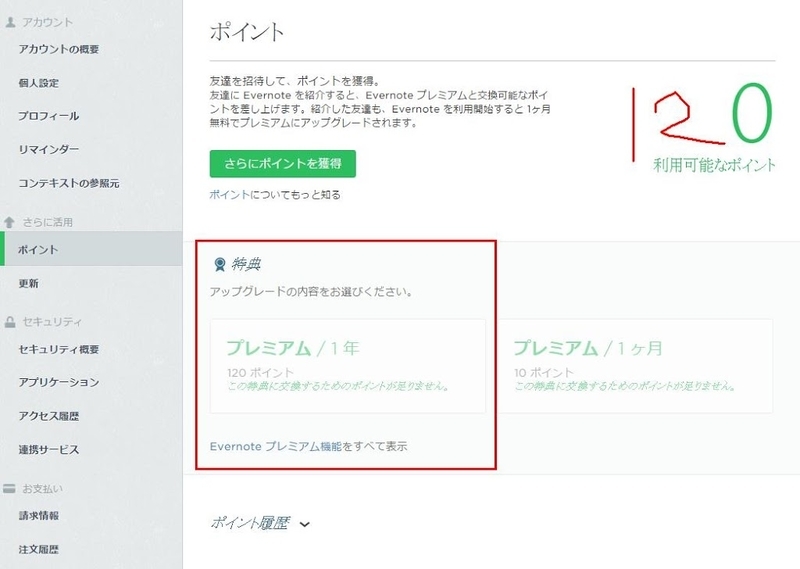
Task: Click the 10 ポイント cost text
Action: 544,373
